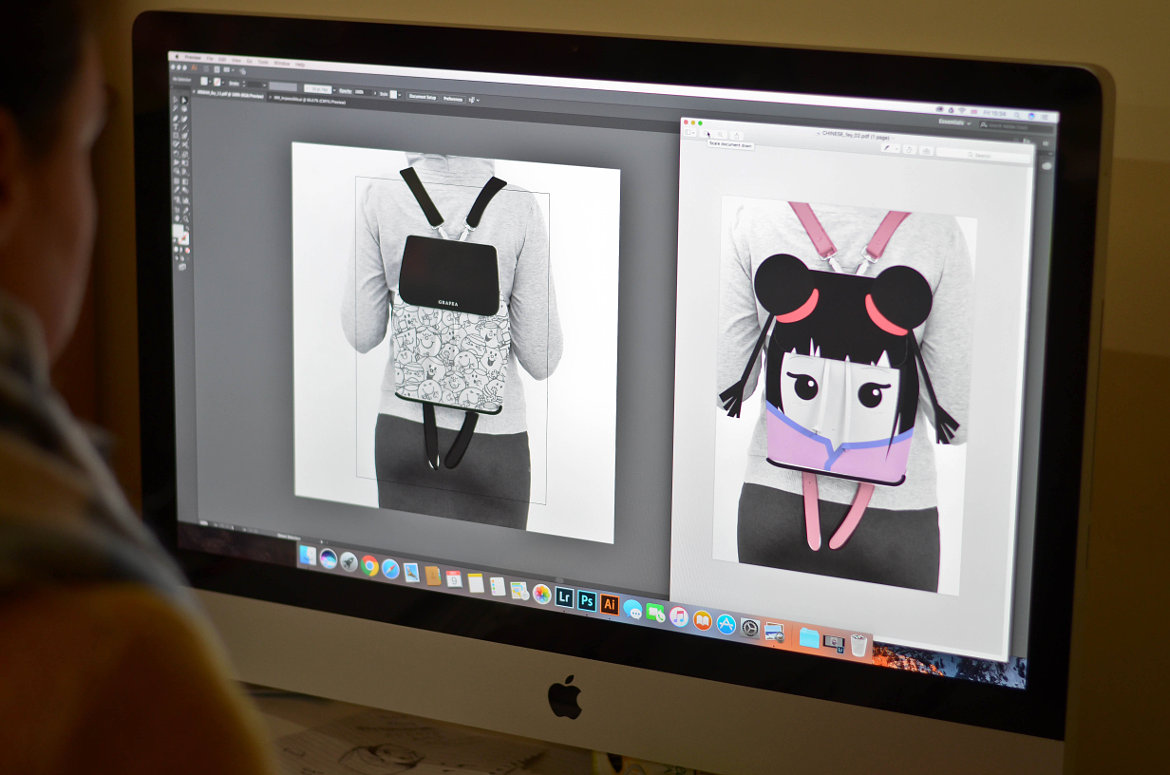Click the zoom in button in Preview toolbar
This screenshot has width=1170, height=775.
(x=721, y=135)
